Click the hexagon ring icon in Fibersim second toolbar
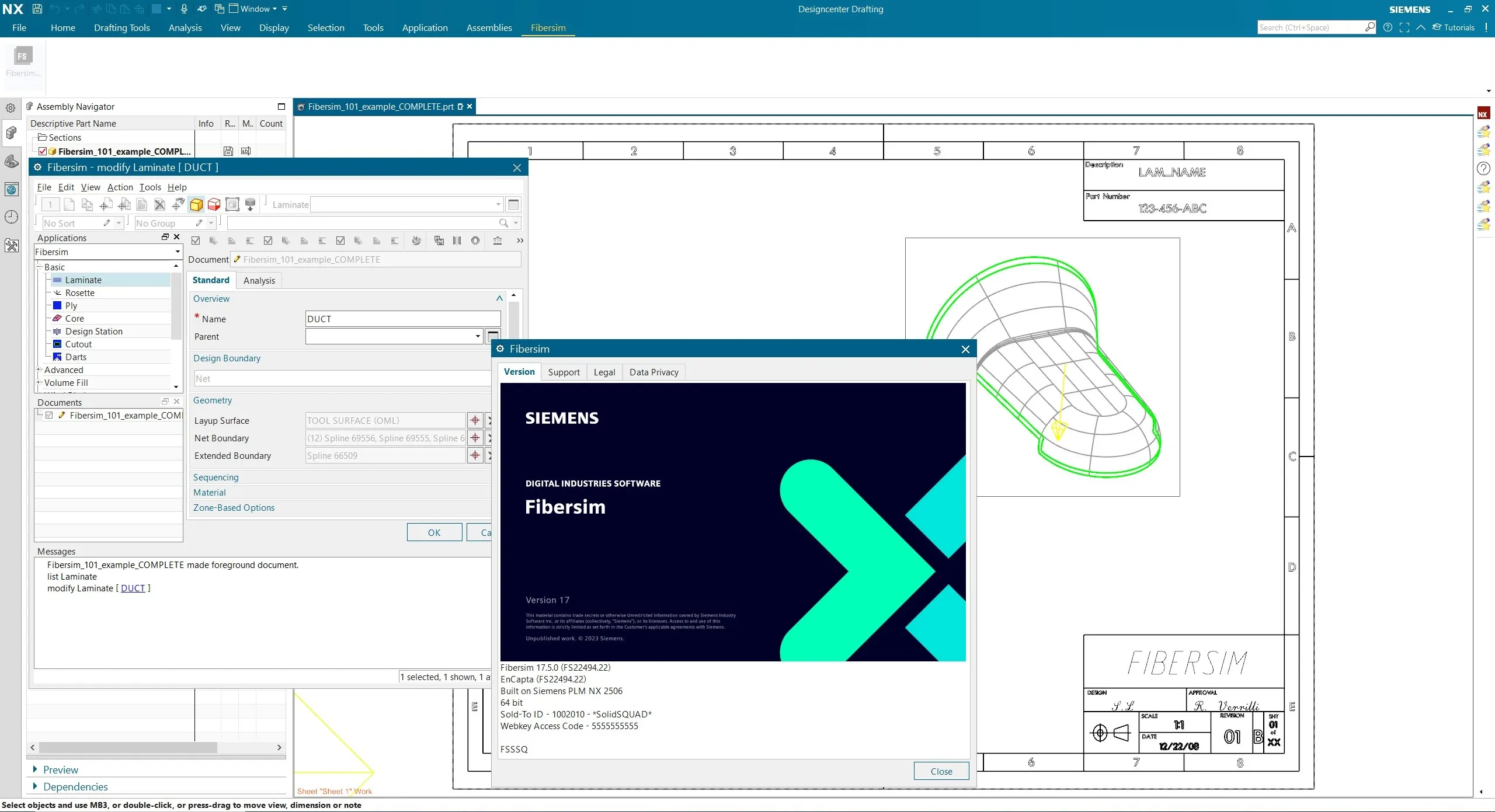The height and width of the screenshot is (812, 1495). (475, 241)
